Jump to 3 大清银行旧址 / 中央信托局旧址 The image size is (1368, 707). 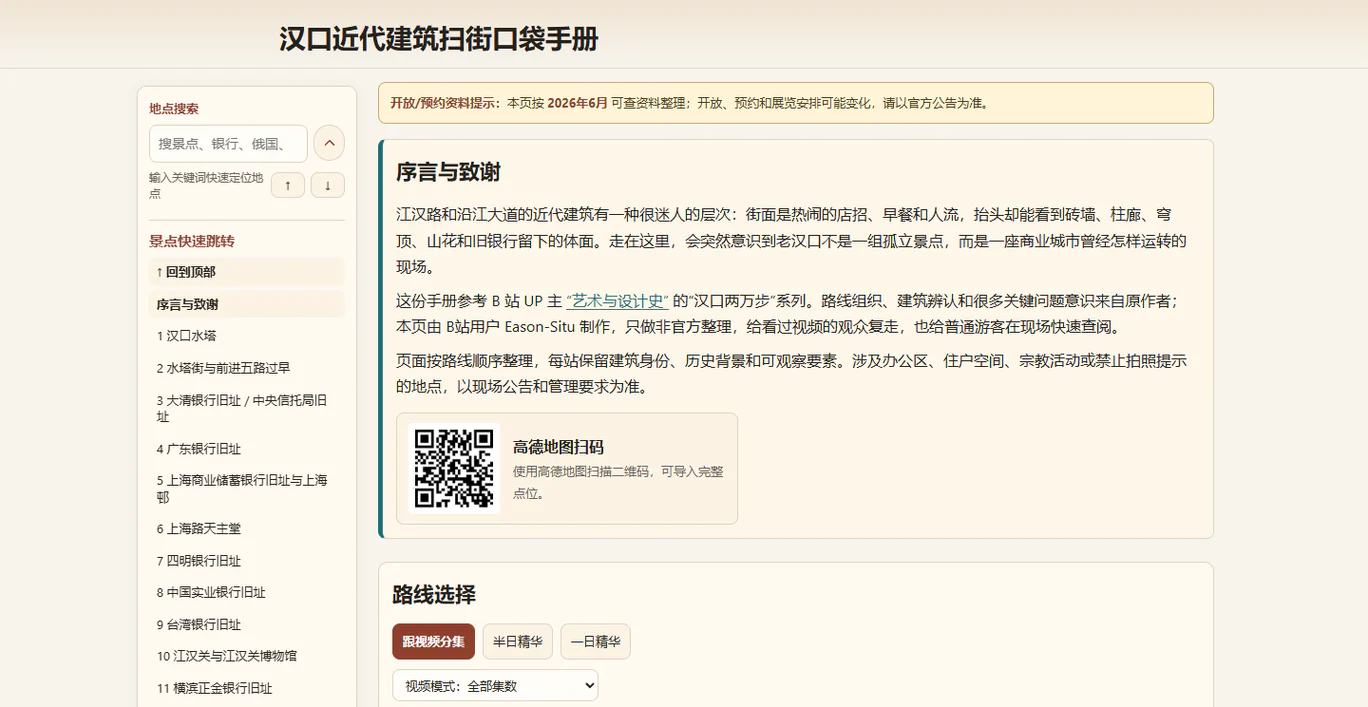[x=247, y=408]
